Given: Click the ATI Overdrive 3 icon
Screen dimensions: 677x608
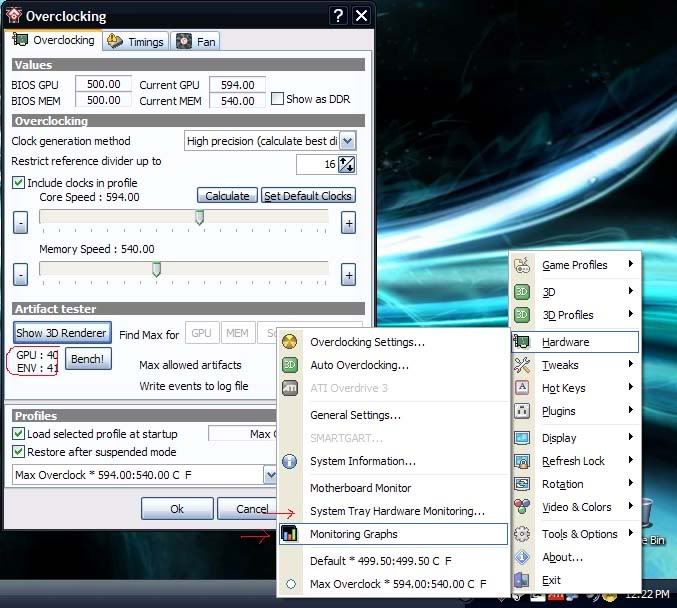Looking at the screenshot, I should tap(289, 388).
